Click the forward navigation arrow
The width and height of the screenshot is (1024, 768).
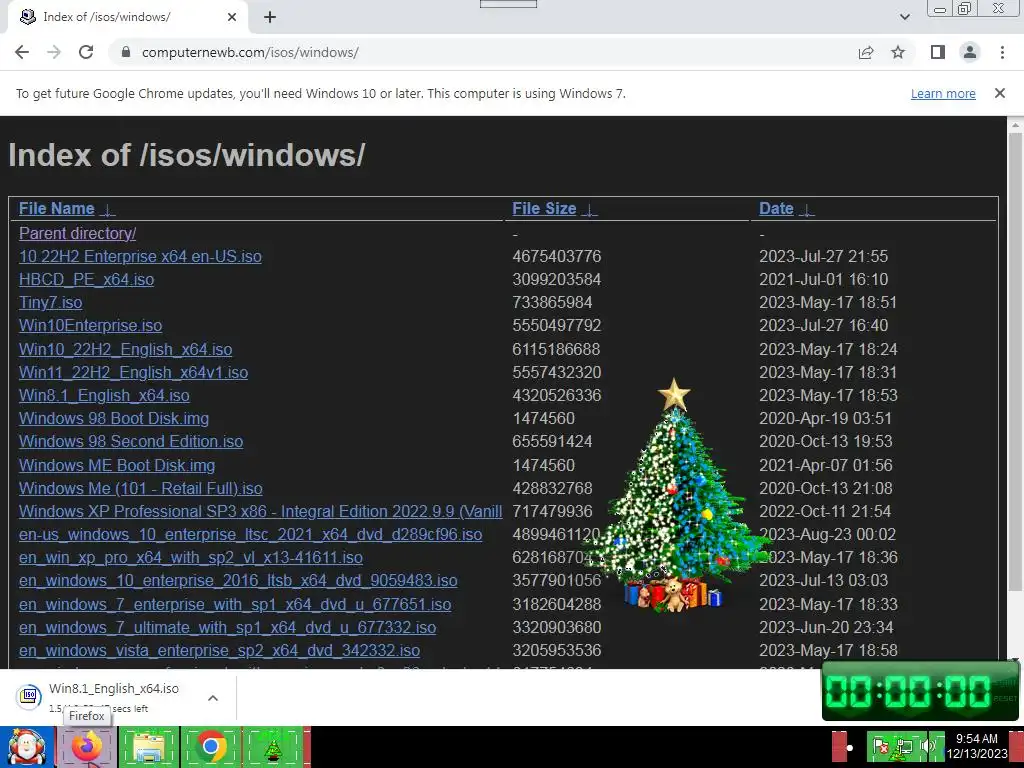tap(54, 52)
